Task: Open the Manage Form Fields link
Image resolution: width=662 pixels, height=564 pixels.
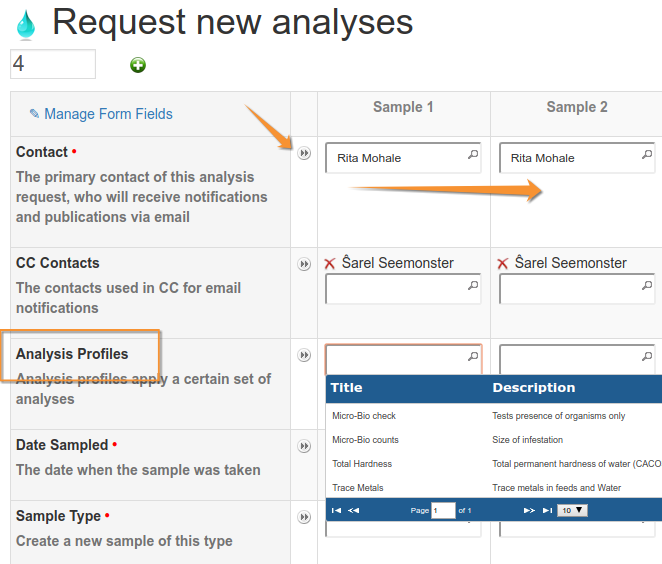Action: pos(101,114)
